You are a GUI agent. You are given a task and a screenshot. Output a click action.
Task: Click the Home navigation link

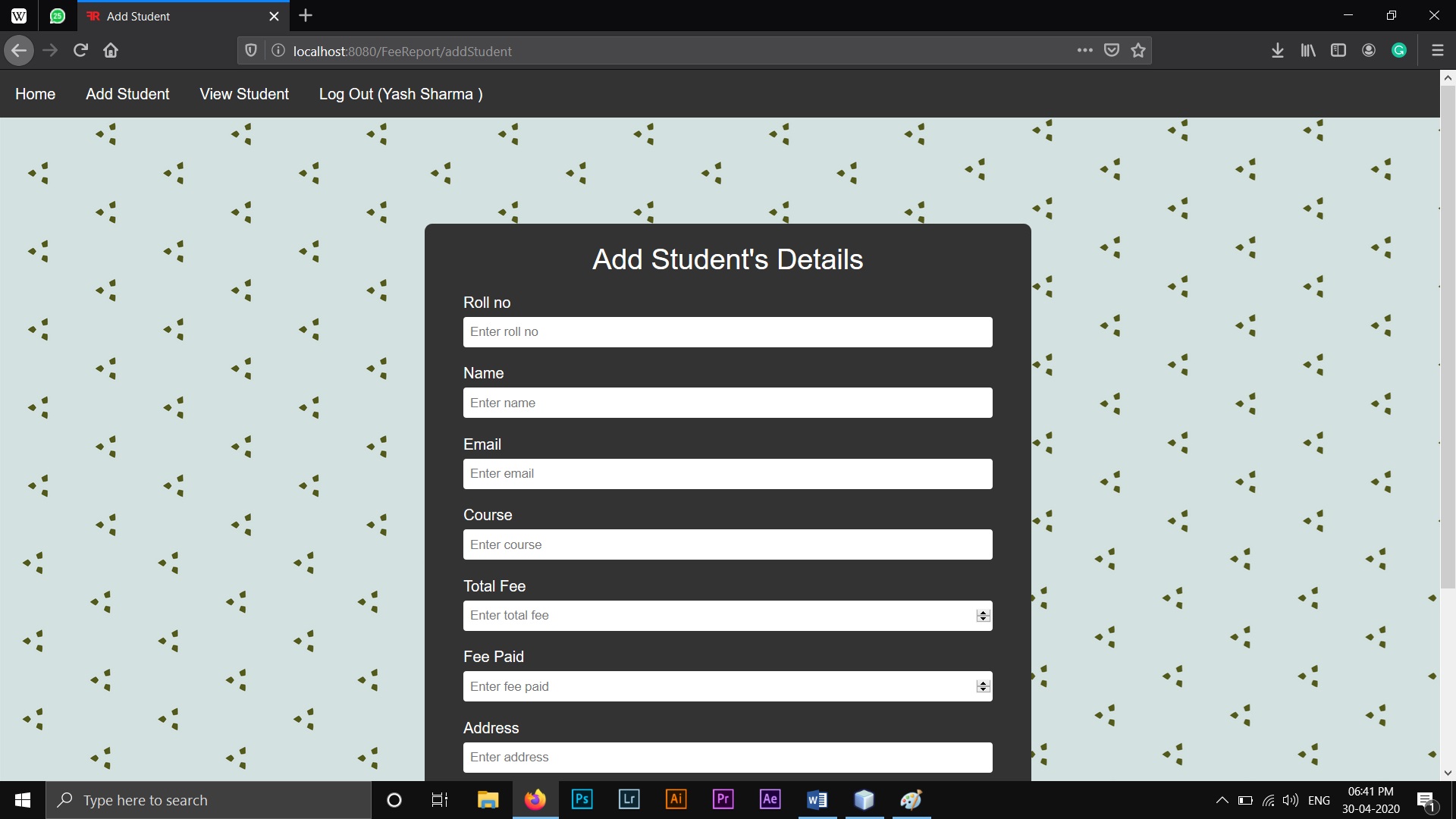coord(35,94)
